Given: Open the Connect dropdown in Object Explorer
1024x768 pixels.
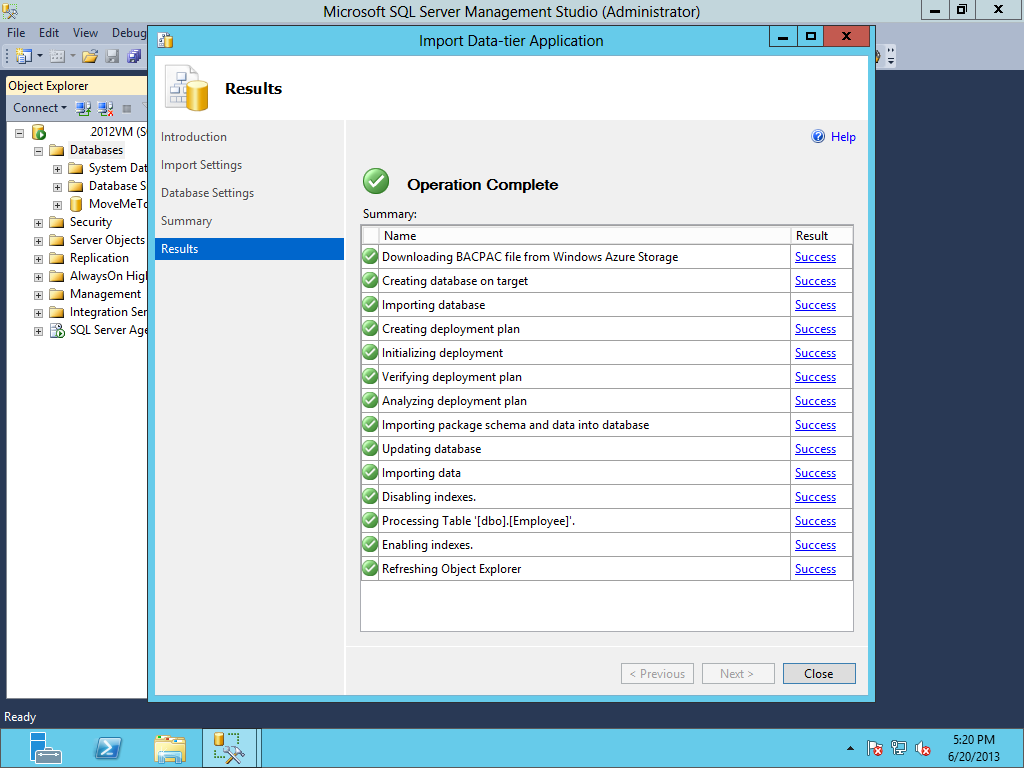Looking at the screenshot, I should coord(40,108).
